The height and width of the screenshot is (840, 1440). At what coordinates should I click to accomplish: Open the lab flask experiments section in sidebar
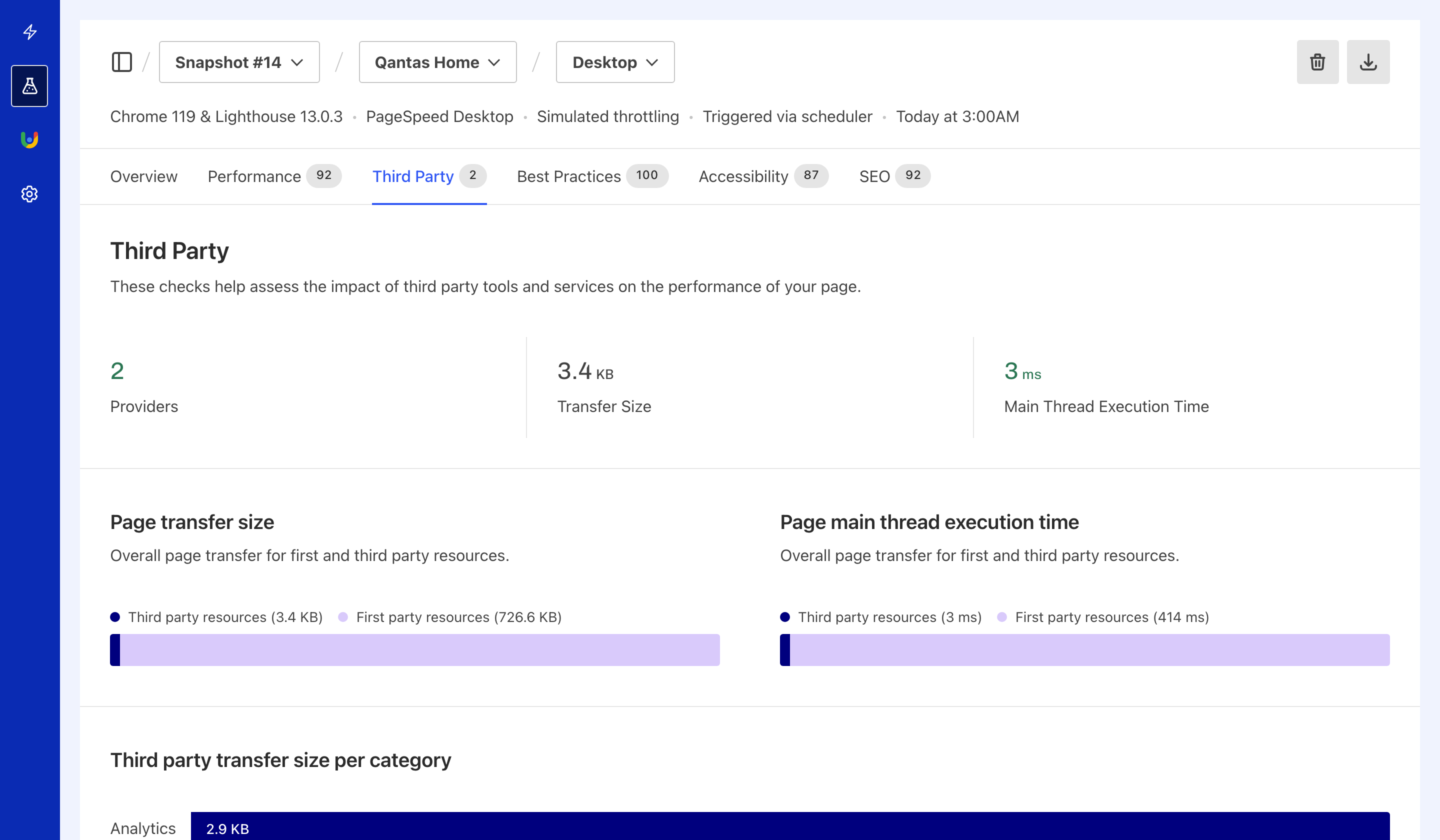point(29,85)
